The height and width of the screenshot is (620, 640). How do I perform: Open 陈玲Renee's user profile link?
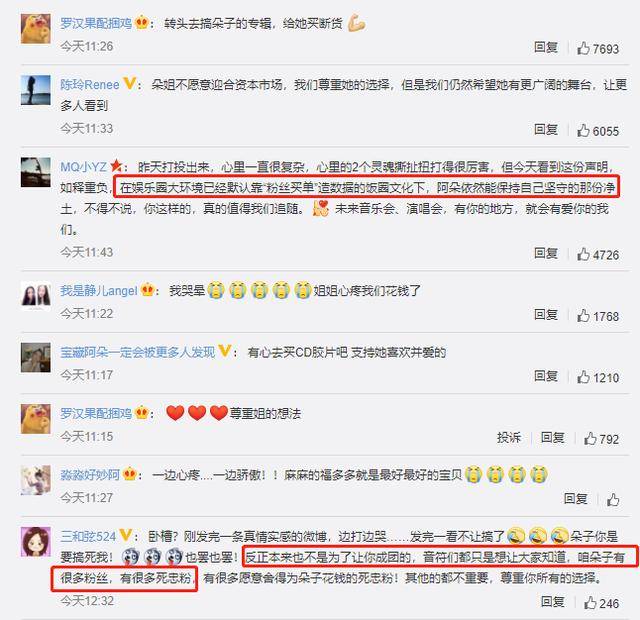coord(90,84)
